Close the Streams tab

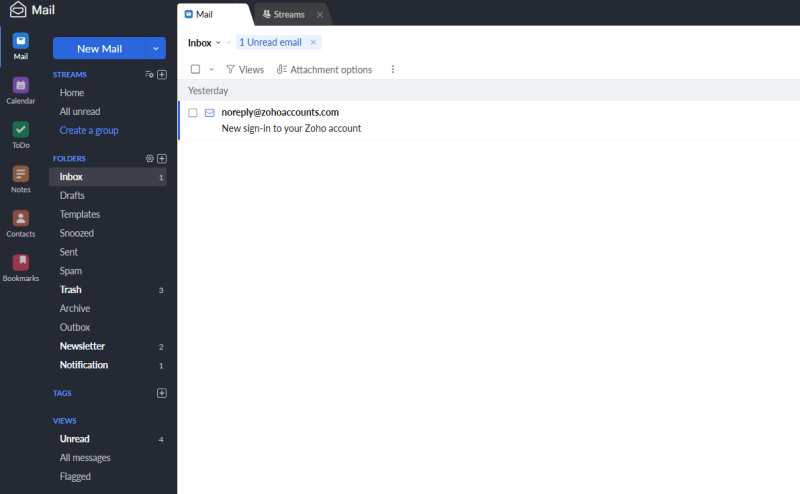(x=320, y=14)
